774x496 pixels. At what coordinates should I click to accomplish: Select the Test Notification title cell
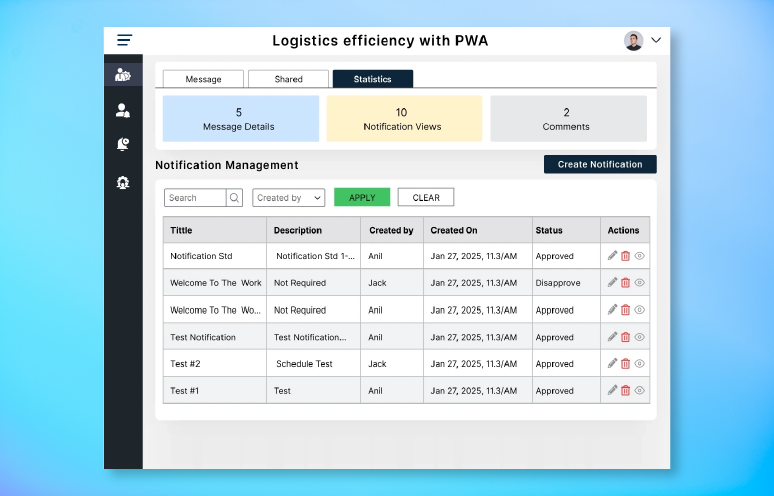click(x=215, y=337)
